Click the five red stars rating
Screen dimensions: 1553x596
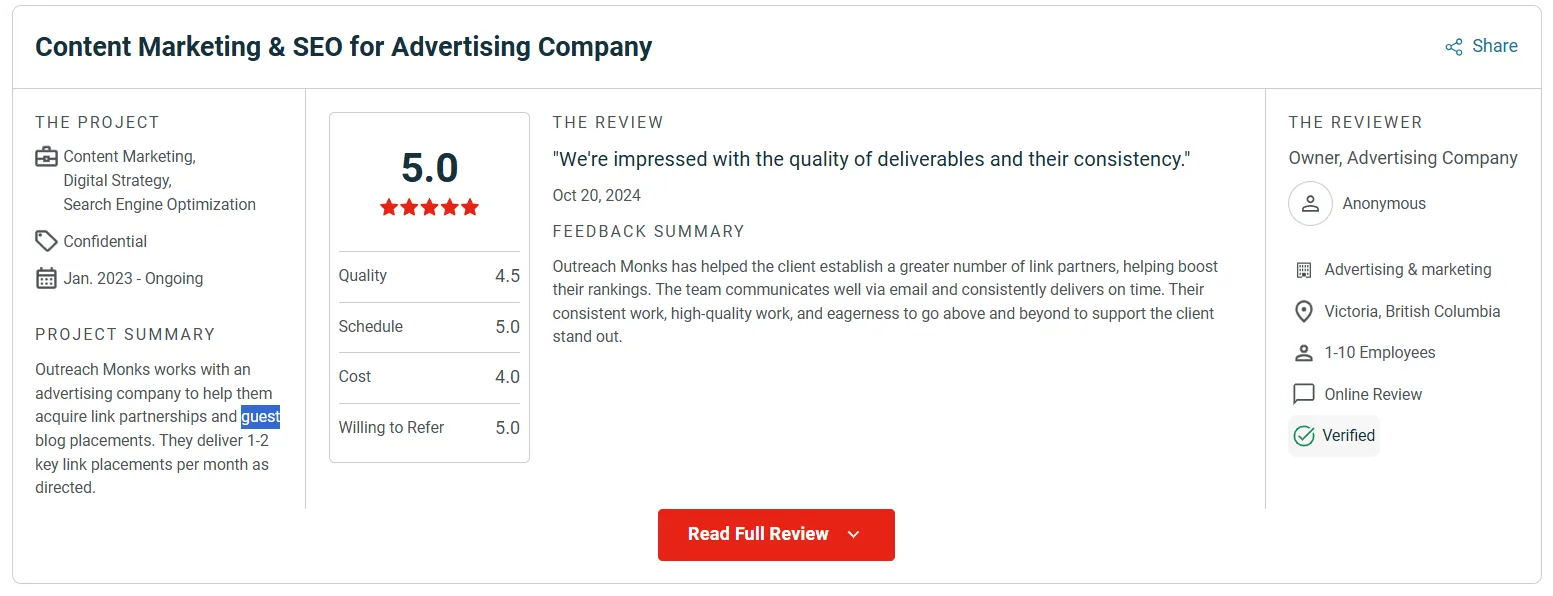click(429, 208)
